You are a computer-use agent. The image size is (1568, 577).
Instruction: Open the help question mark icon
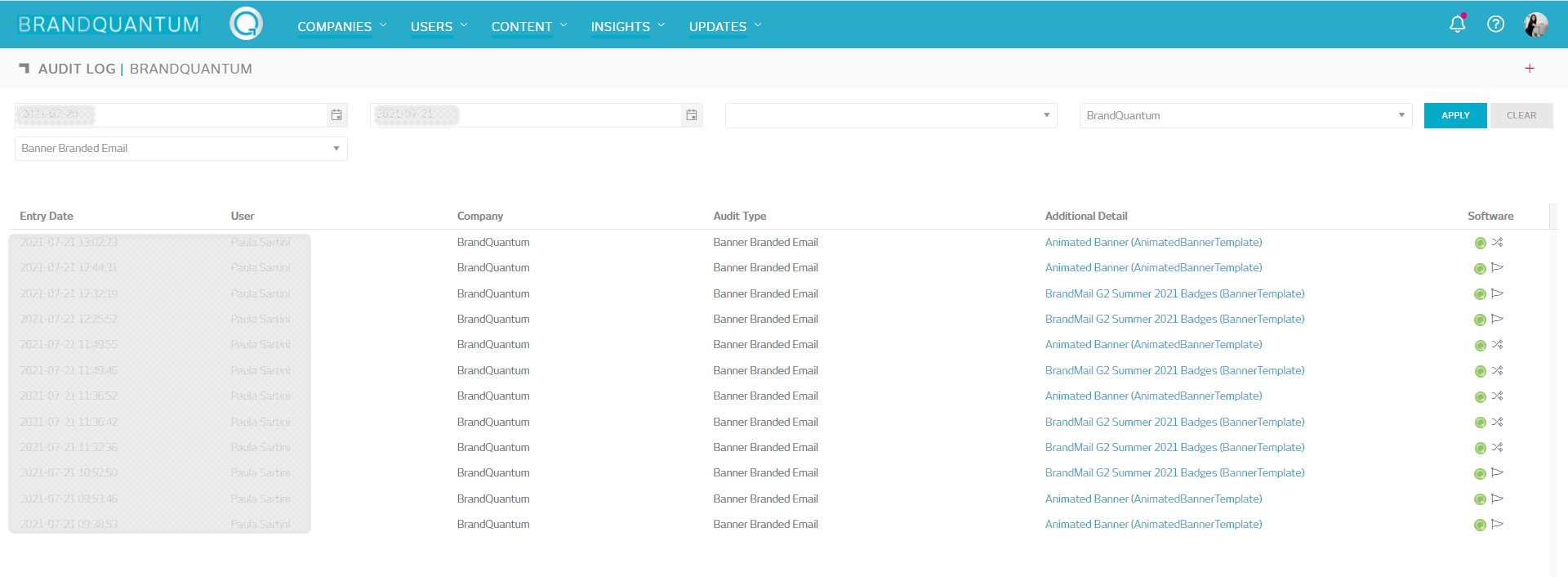click(x=1496, y=25)
